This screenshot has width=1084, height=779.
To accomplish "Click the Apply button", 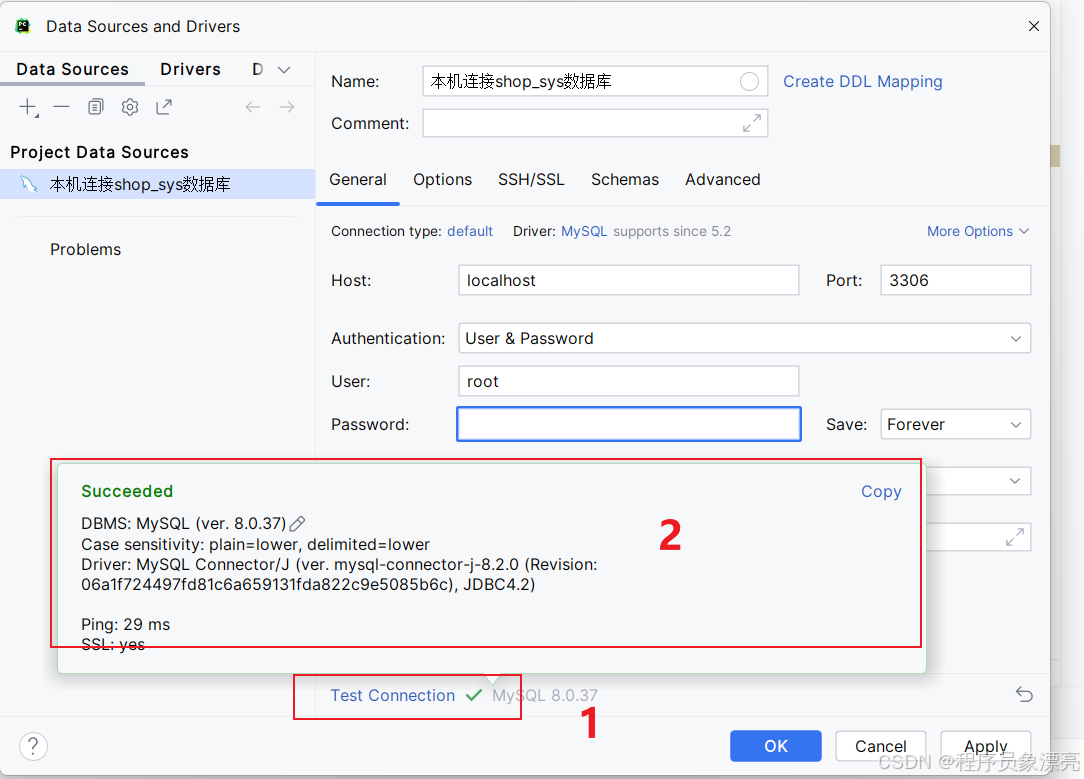I will pyautogui.click(x=985, y=746).
